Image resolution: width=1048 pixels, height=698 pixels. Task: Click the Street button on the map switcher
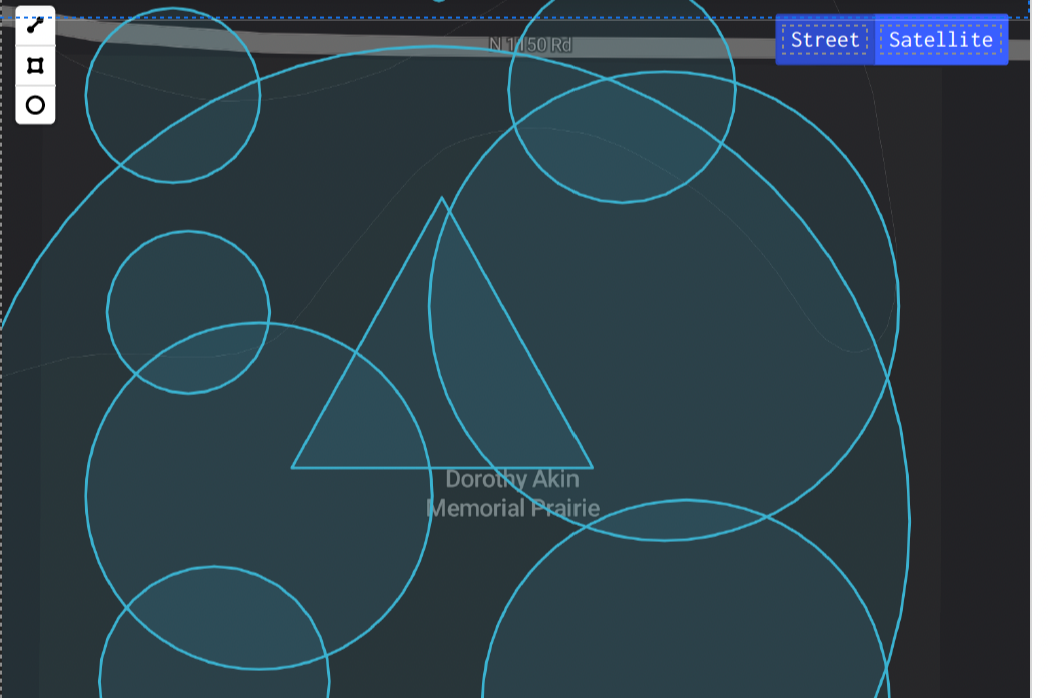[x=824, y=40]
